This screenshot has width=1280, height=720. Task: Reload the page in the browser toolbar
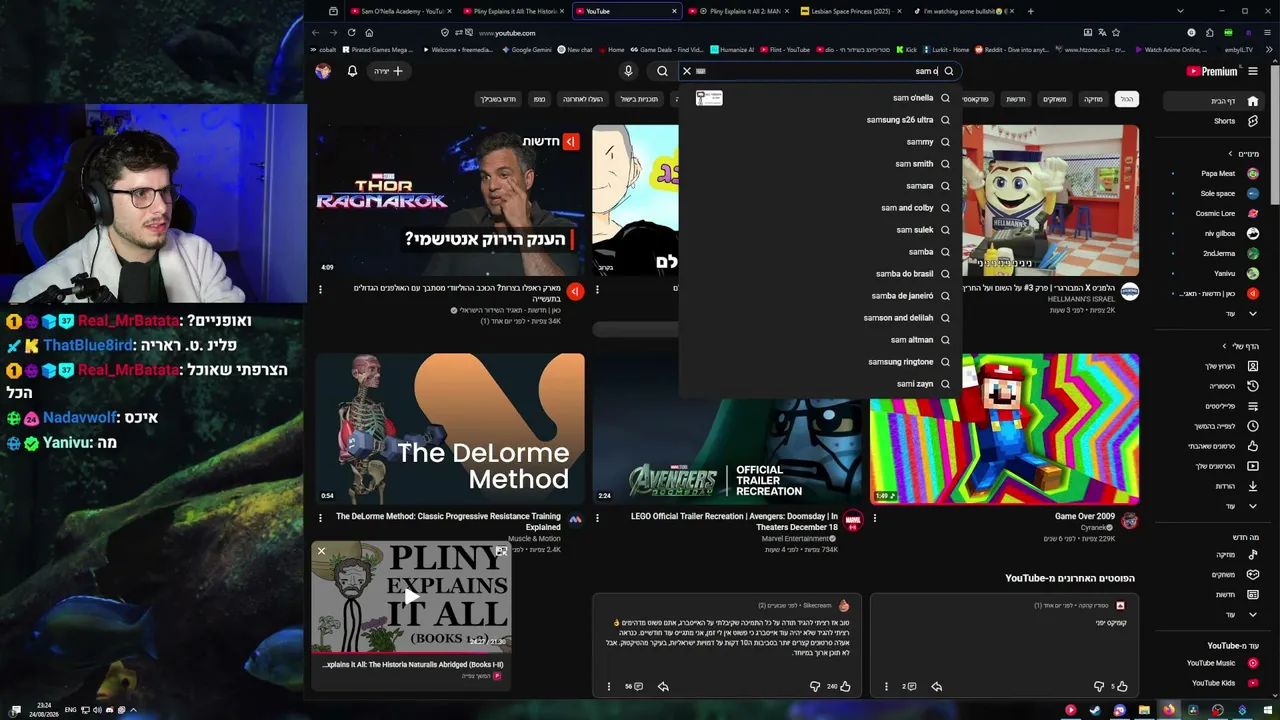(351, 32)
